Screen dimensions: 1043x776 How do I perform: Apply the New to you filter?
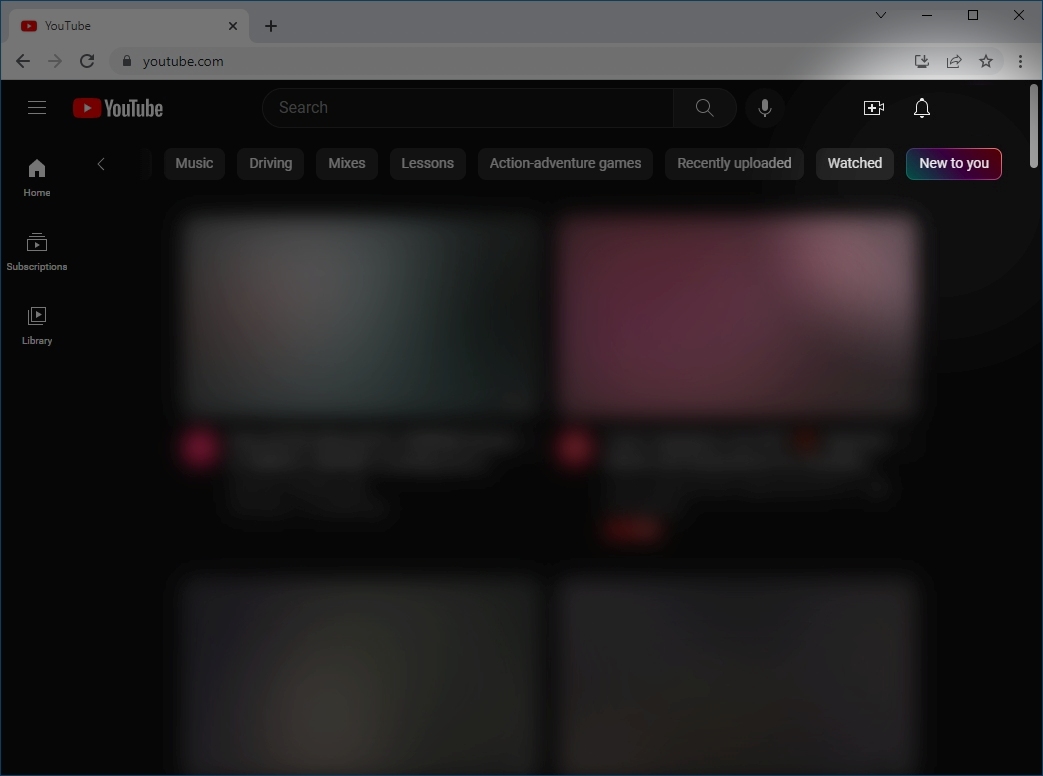pos(953,163)
